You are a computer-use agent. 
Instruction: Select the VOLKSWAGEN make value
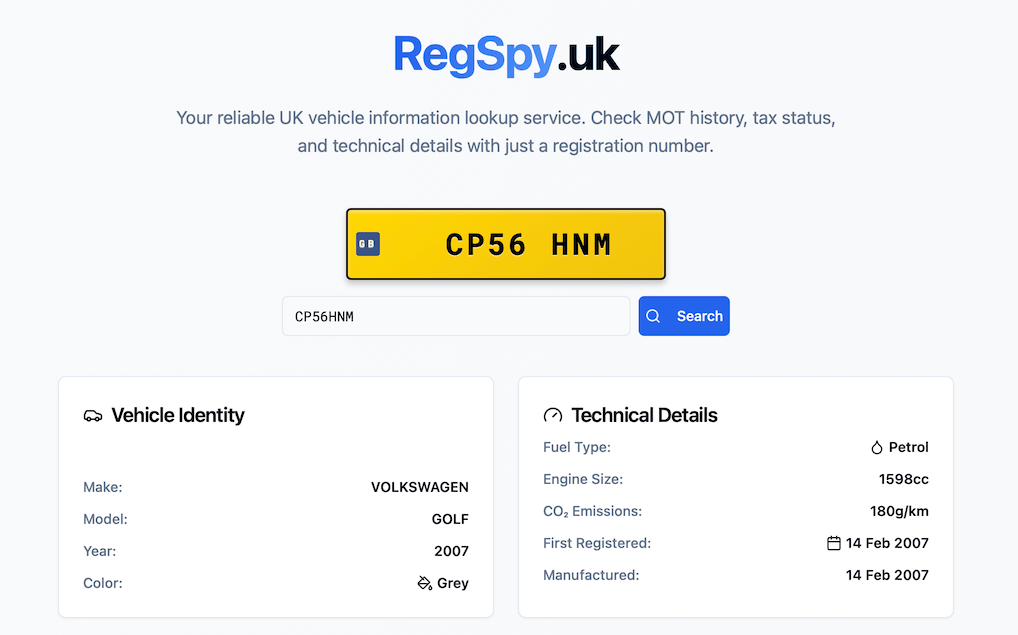[x=419, y=487]
